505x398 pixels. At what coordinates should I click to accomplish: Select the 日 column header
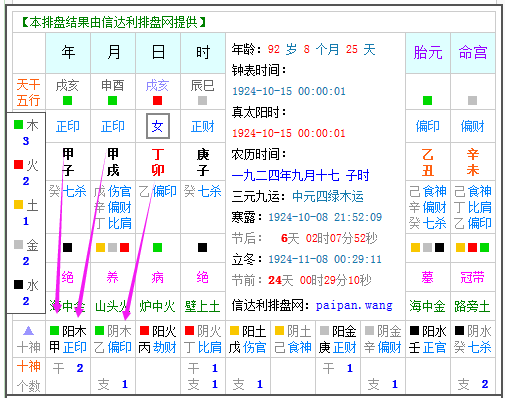(158, 53)
